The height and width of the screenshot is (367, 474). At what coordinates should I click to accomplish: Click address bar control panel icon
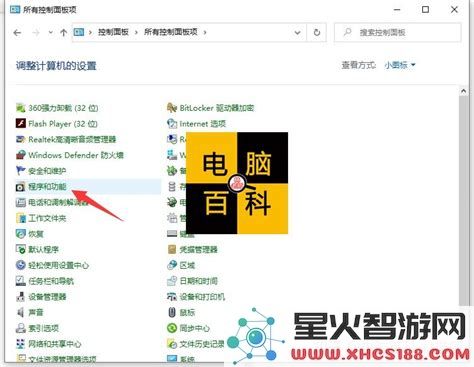point(79,32)
